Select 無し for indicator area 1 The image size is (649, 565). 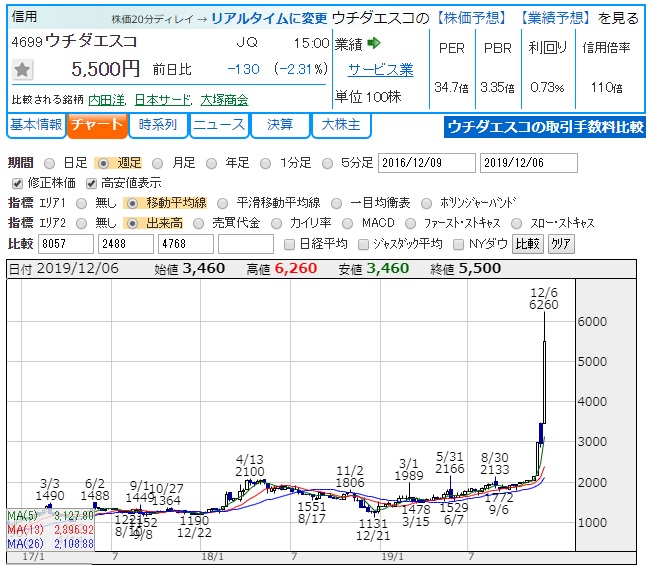(82, 203)
